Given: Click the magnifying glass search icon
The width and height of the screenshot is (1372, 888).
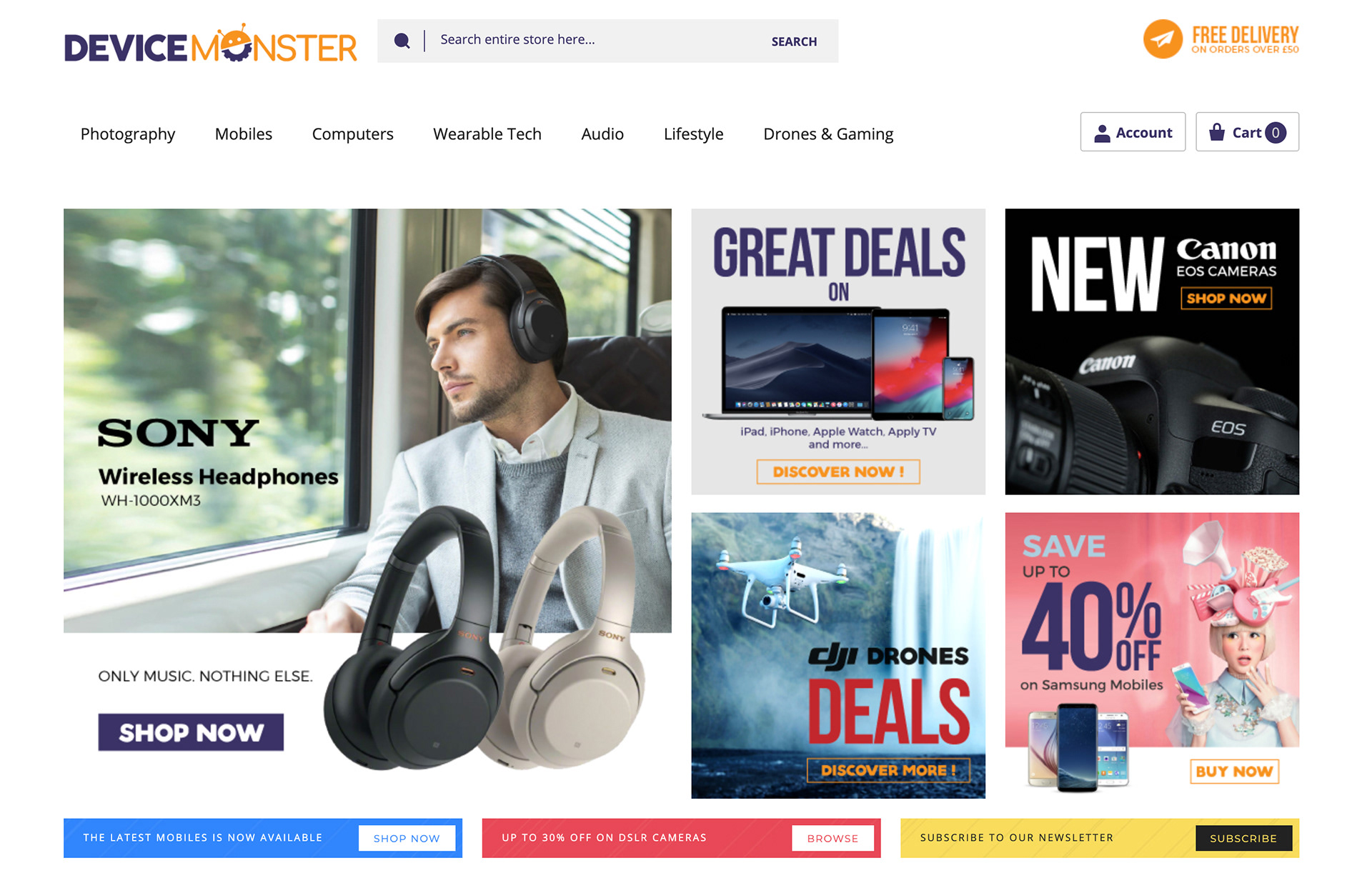Looking at the screenshot, I should point(402,41).
